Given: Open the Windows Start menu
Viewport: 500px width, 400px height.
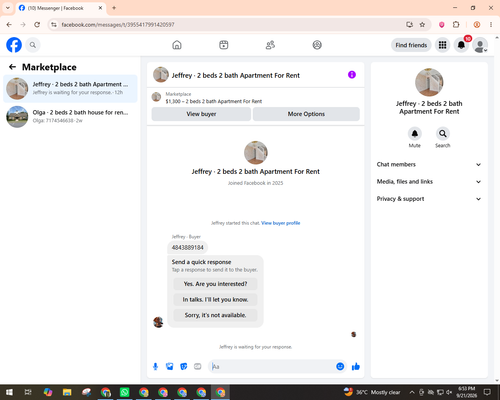Looking at the screenshot, I should (x=9, y=392).
